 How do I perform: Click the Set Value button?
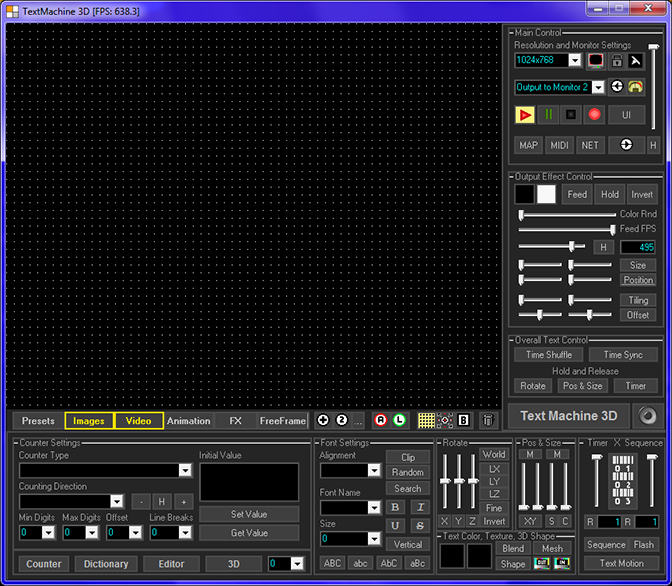pos(249,514)
